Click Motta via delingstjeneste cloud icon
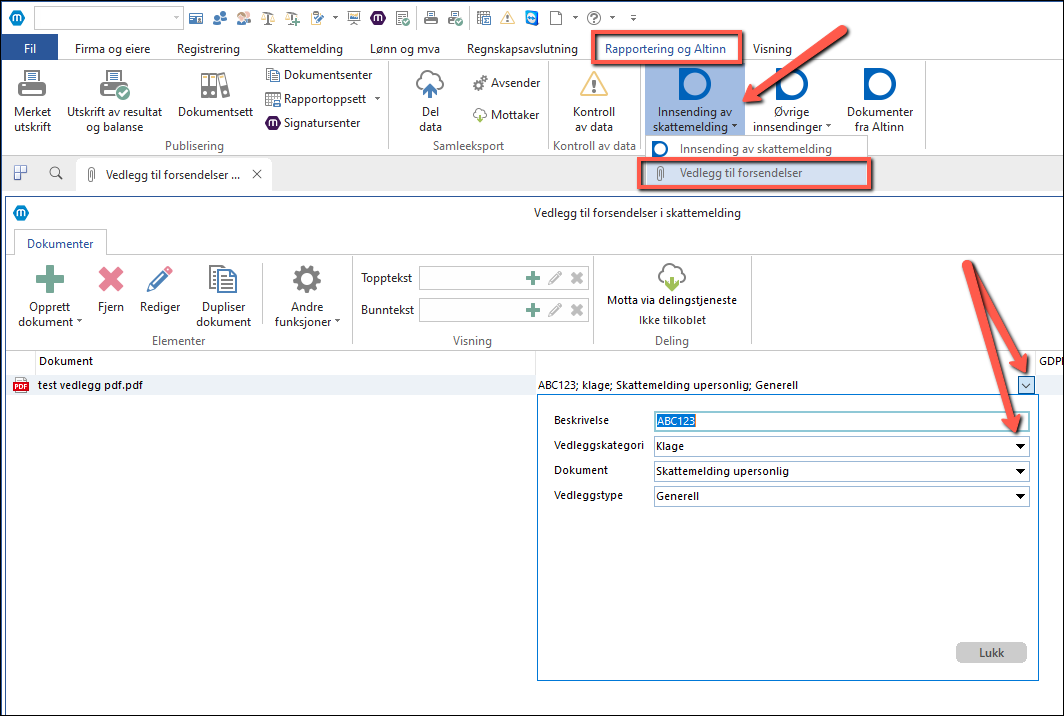Viewport: 1064px width, 716px height. [x=671, y=277]
